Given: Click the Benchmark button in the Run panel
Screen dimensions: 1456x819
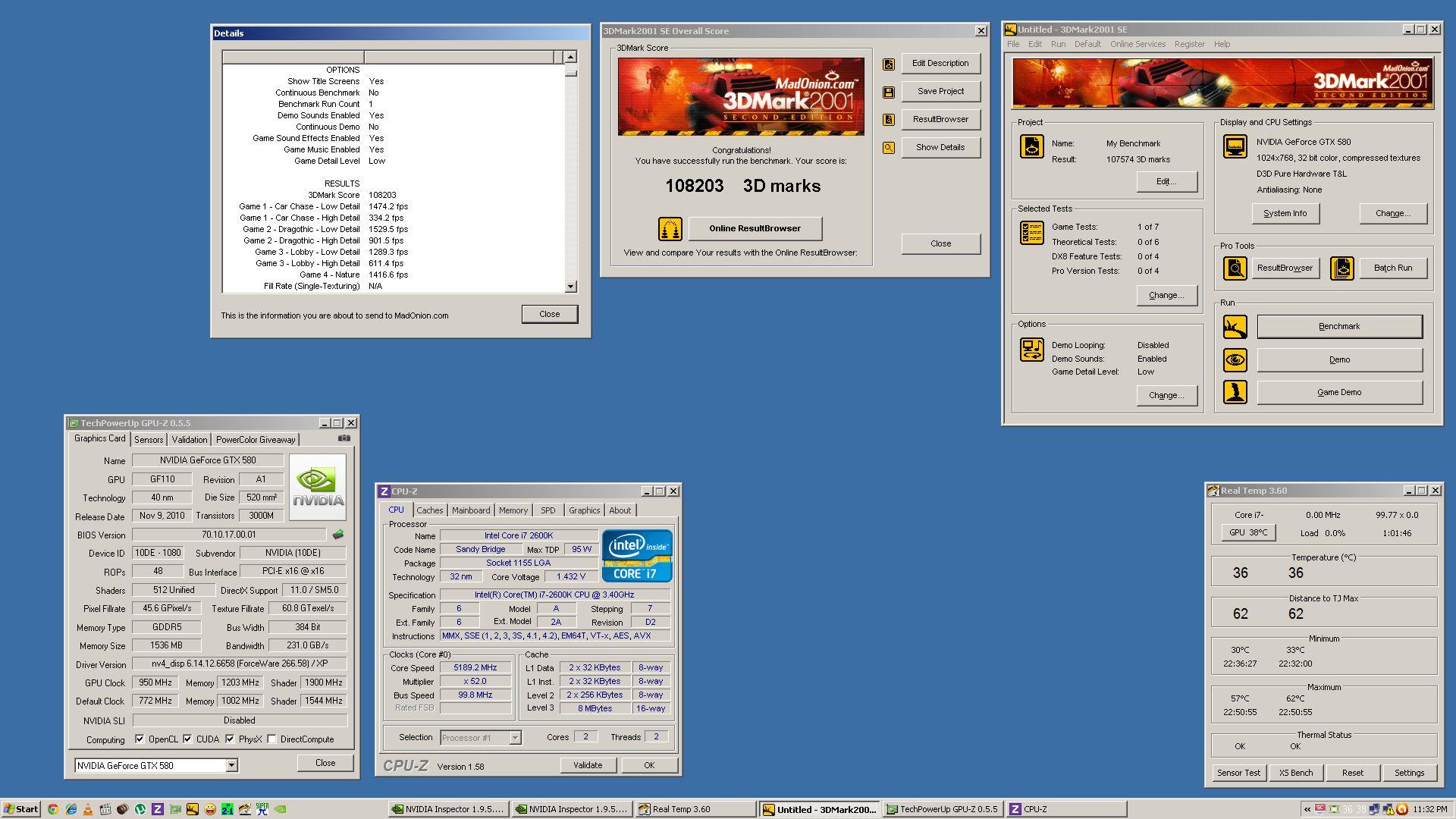Looking at the screenshot, I should tap(1339, 327).
